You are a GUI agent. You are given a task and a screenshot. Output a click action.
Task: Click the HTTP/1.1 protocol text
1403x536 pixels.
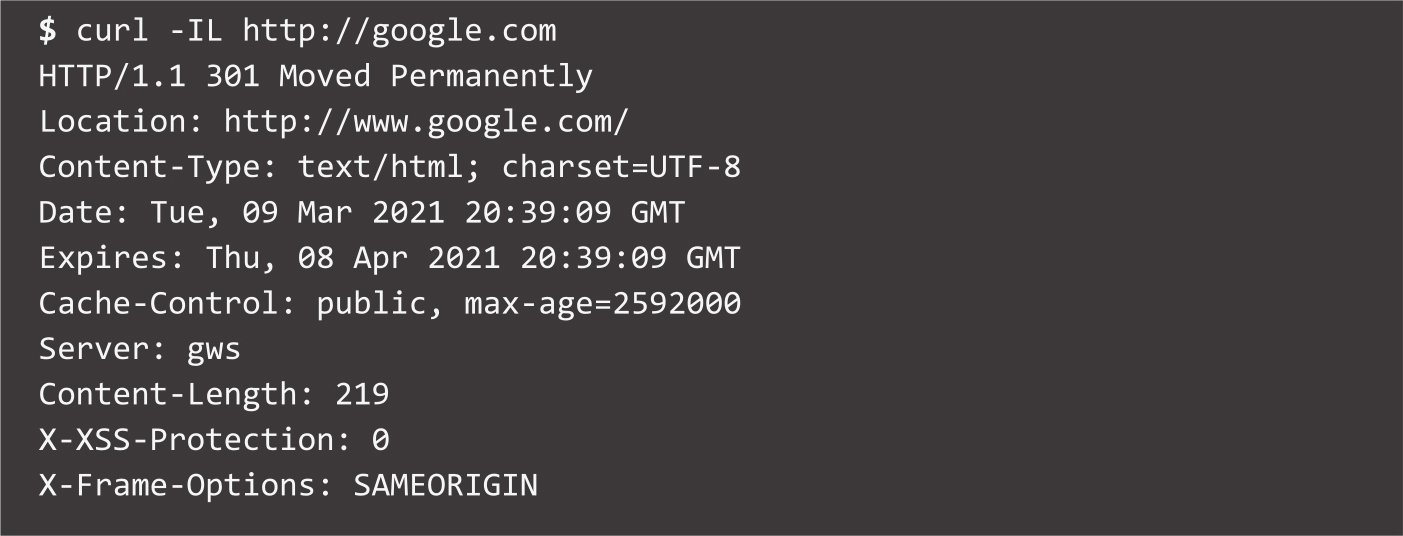(113, 76)
